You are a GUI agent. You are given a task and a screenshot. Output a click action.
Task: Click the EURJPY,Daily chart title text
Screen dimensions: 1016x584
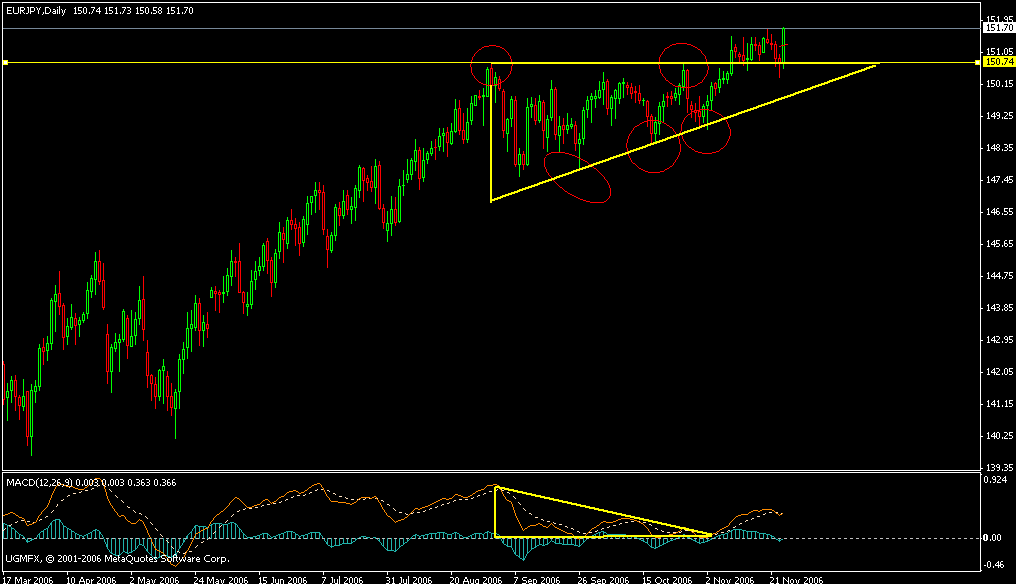tap(36, 10)
